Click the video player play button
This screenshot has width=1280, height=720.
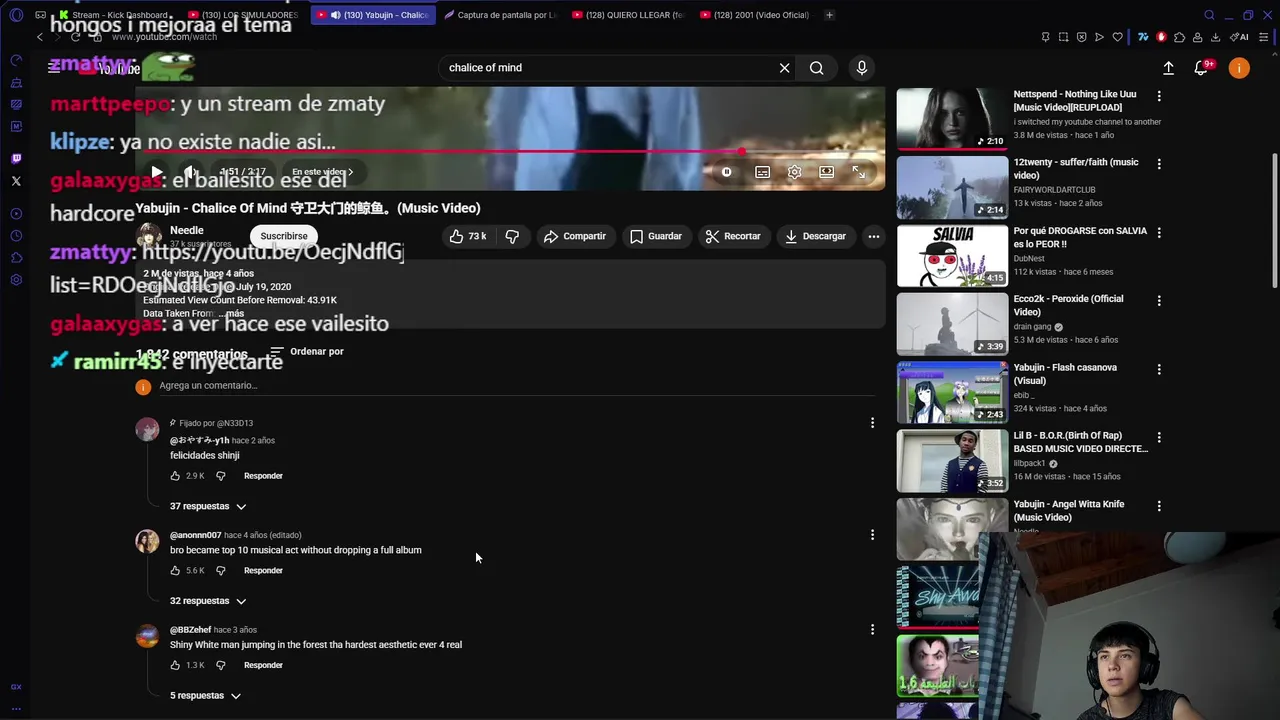click(156, 172)
